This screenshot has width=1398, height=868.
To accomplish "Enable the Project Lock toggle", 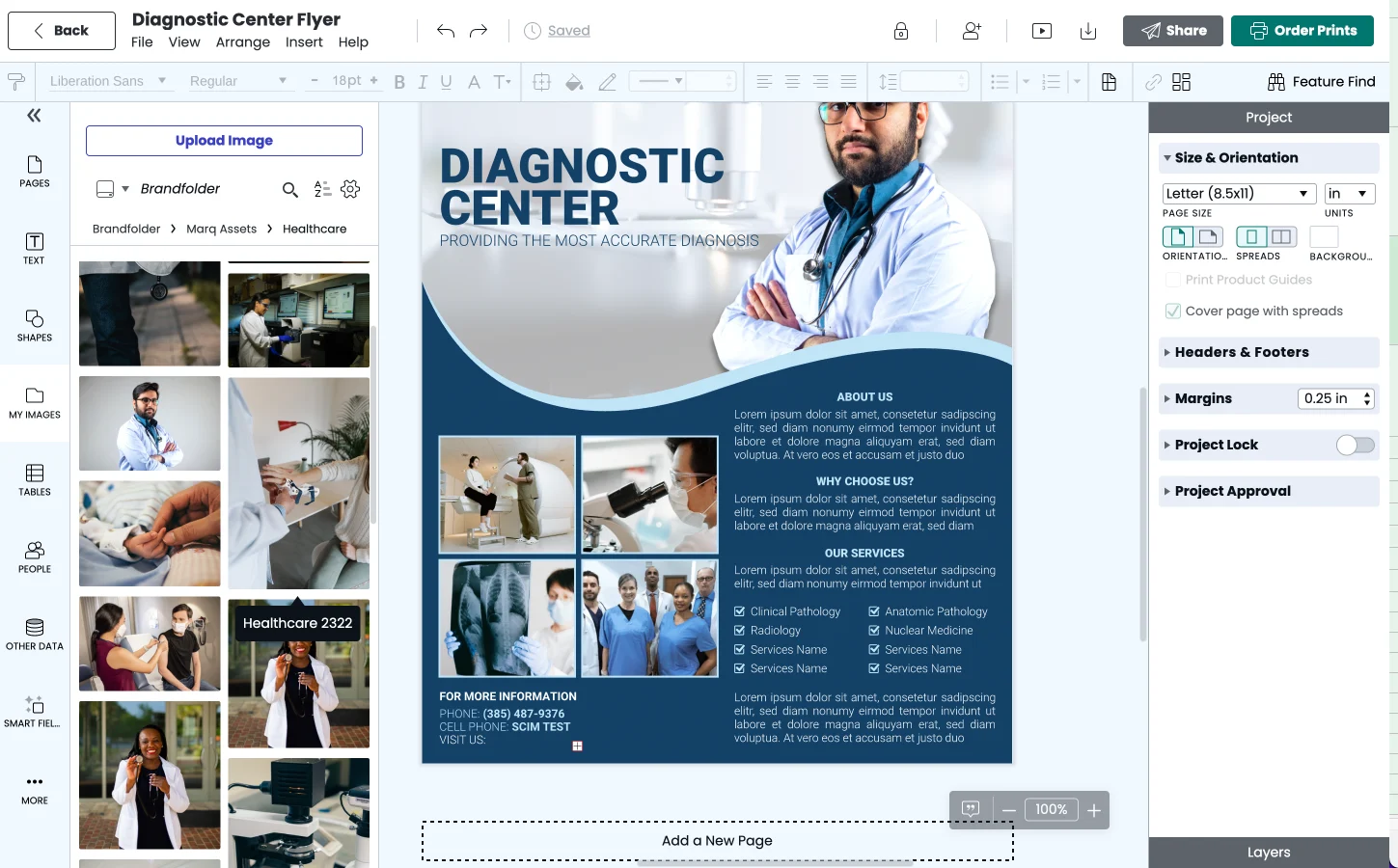I will (1355, 445).
